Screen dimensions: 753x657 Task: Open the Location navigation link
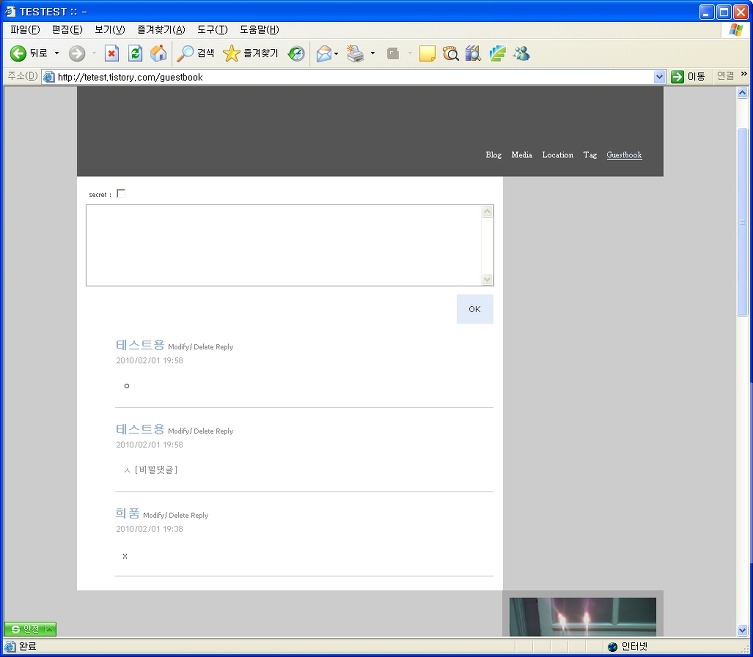pyautogui.click(x=558, y=155)
